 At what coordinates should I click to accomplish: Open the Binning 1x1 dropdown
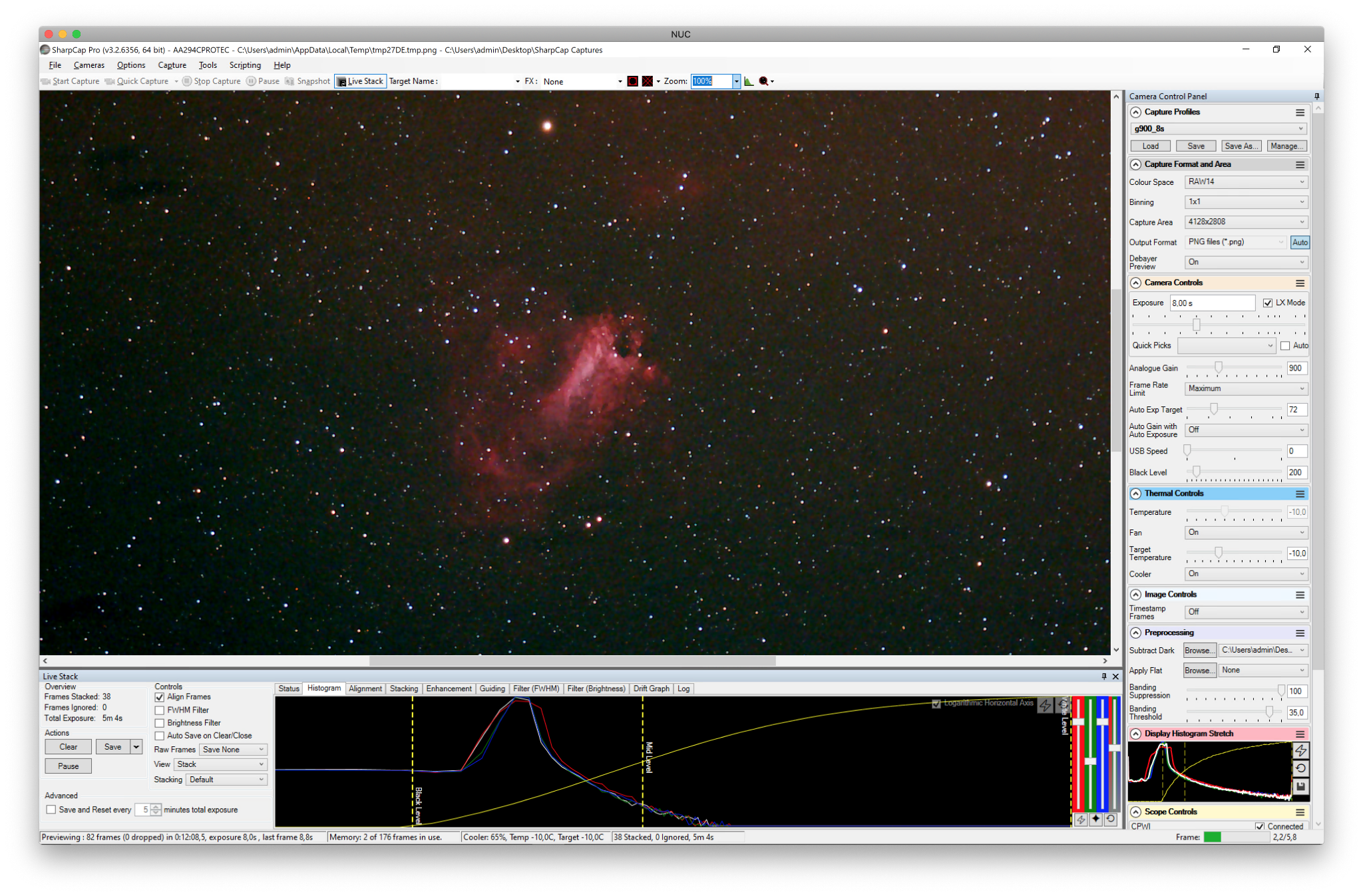pyautogui.click(x=1246, y=202)
